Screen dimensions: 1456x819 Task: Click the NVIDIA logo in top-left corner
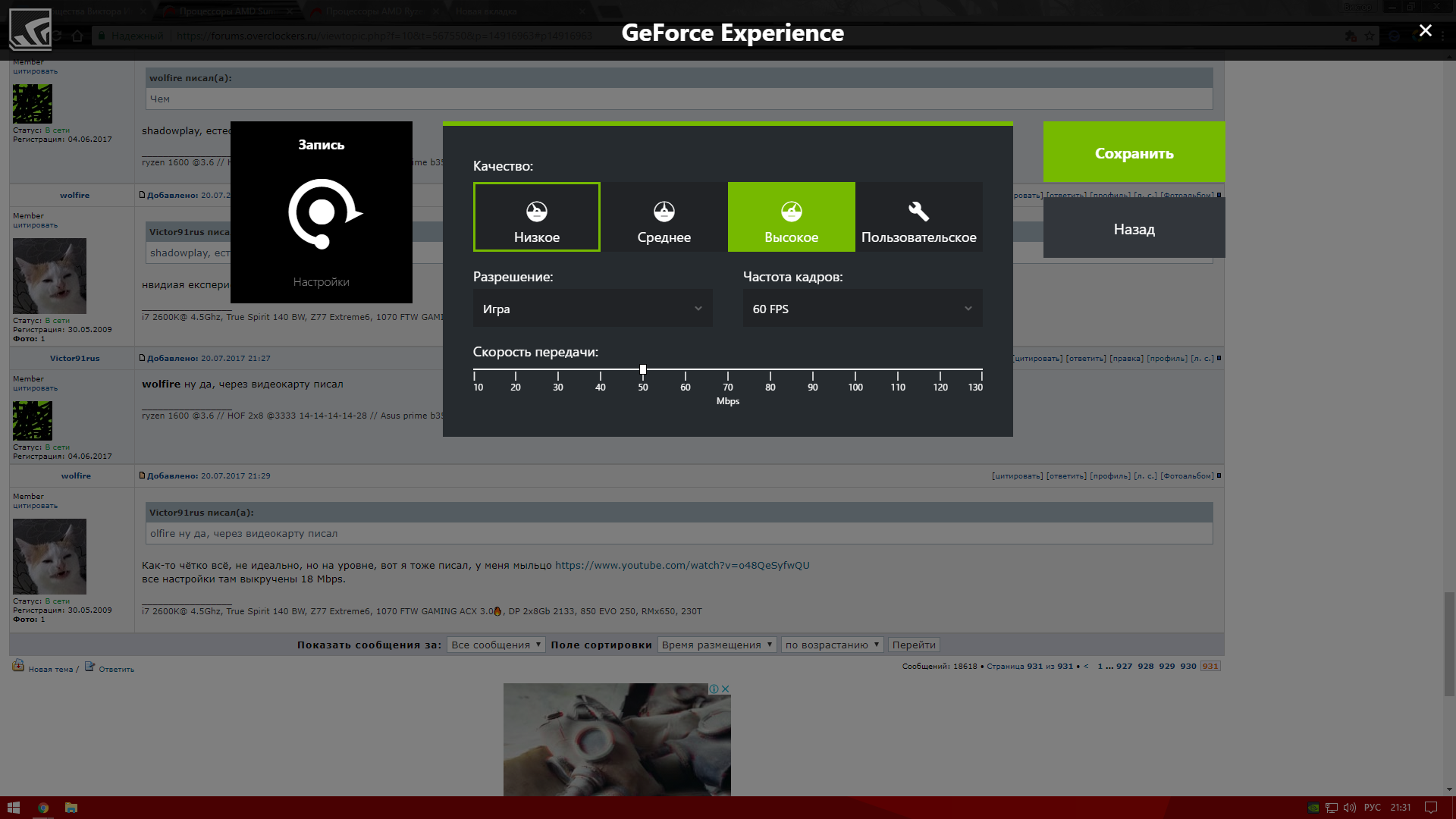tap(30, 30)
